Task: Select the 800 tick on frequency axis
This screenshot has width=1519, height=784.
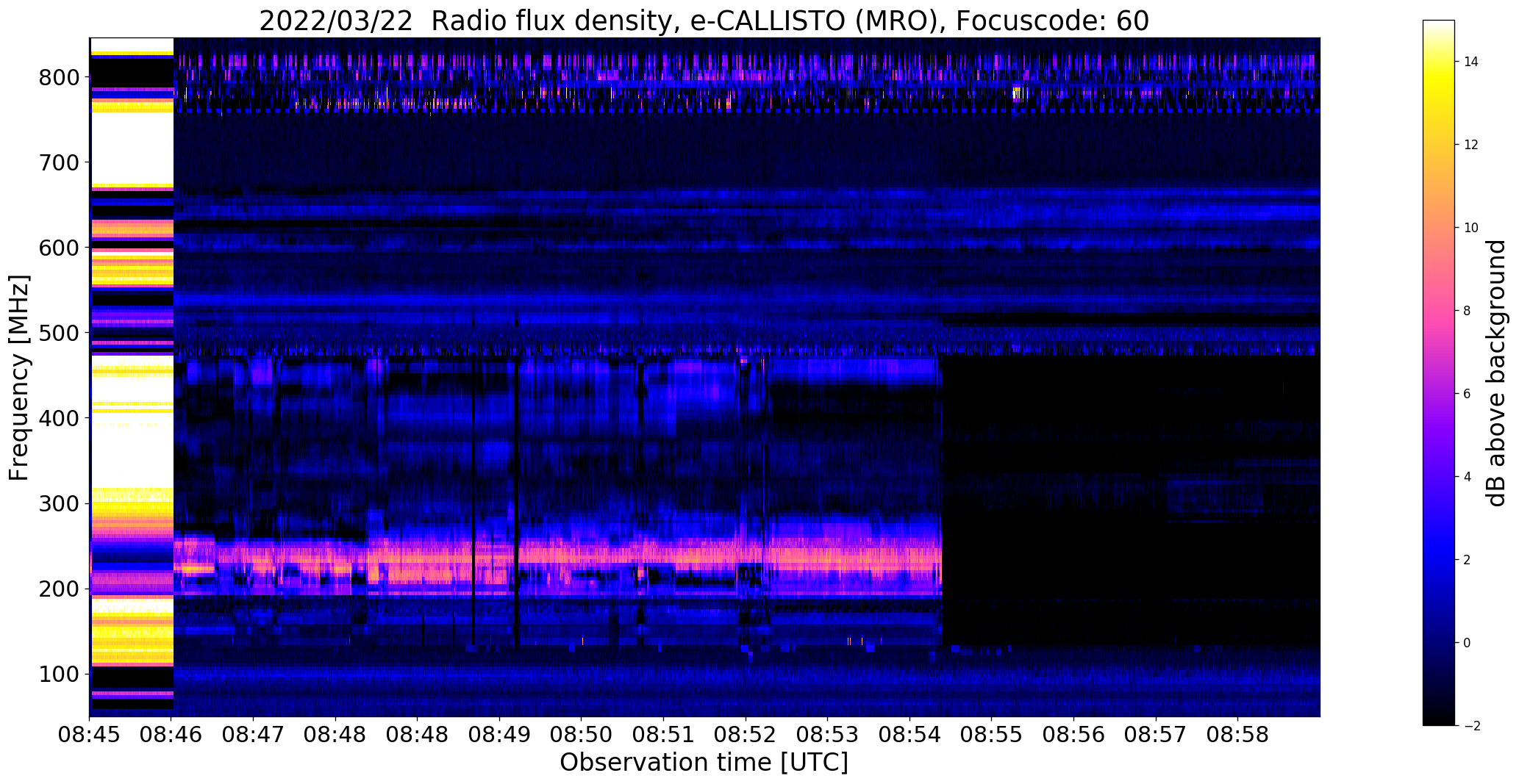Action: click(x=58, y=77)
